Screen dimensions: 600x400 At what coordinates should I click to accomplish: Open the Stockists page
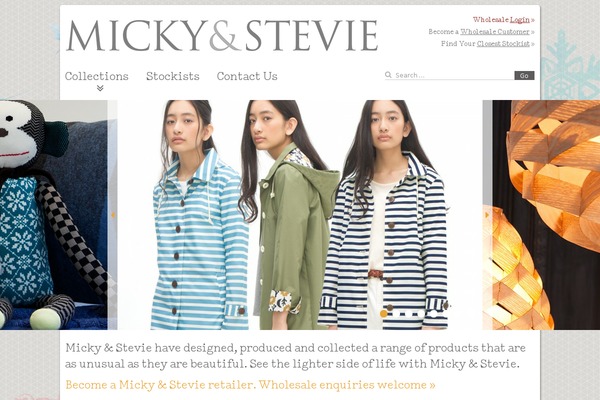pos(173,76)
